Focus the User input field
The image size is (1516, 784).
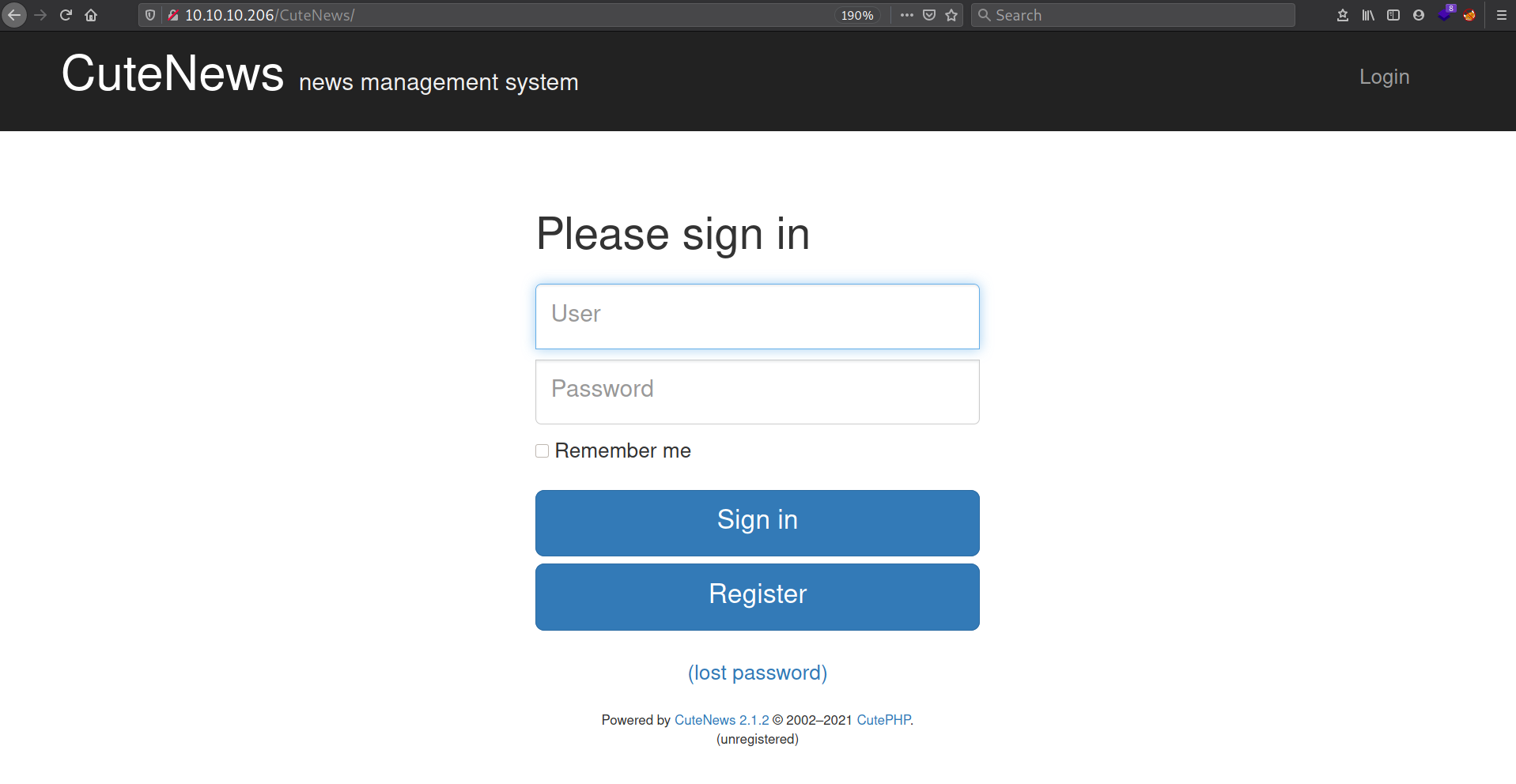coord(757,316)
